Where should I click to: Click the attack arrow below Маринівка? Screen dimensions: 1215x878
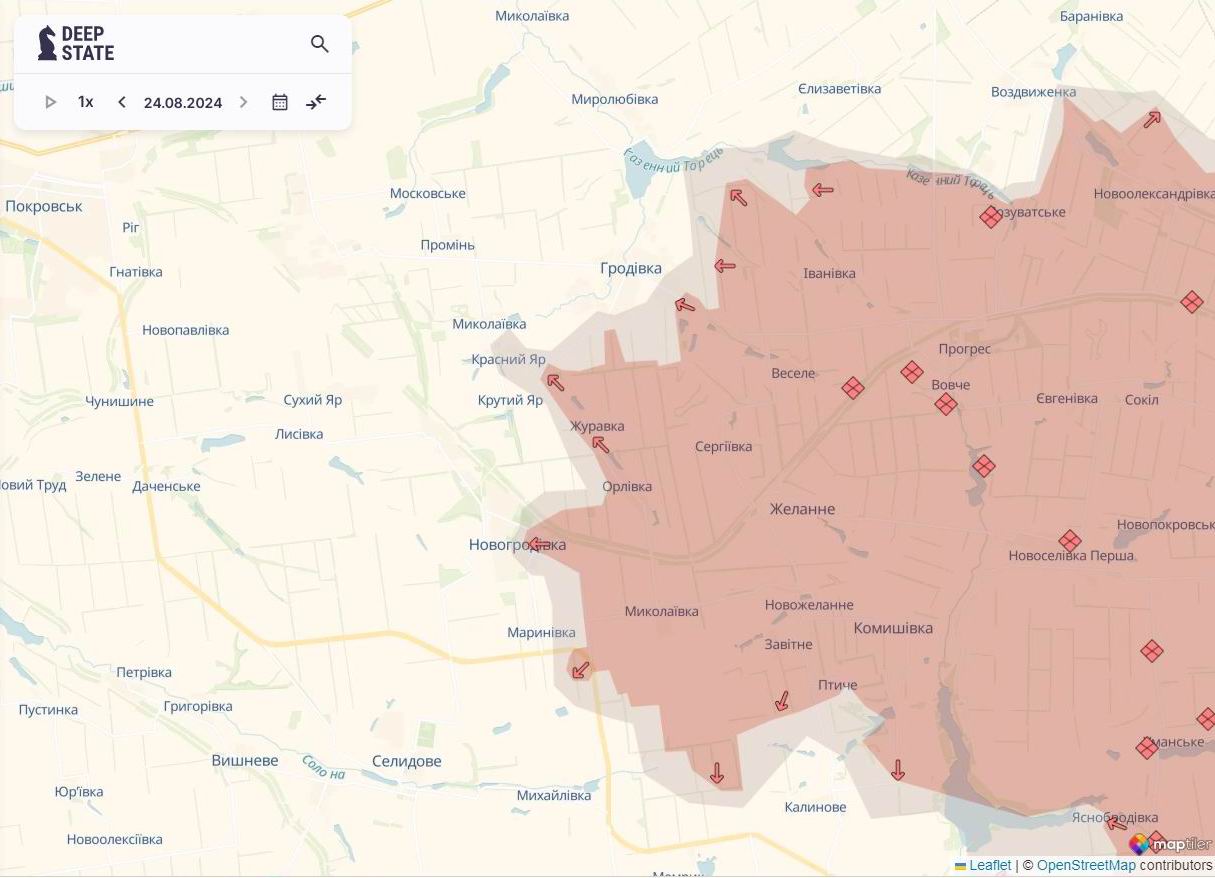coord(580,669)
